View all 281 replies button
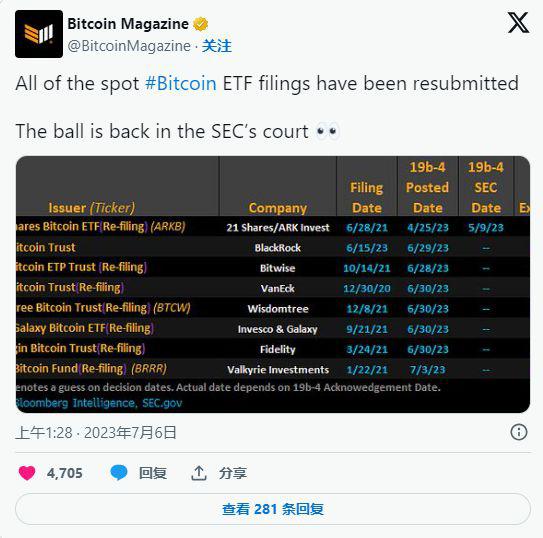 click(x=273, y=509)
